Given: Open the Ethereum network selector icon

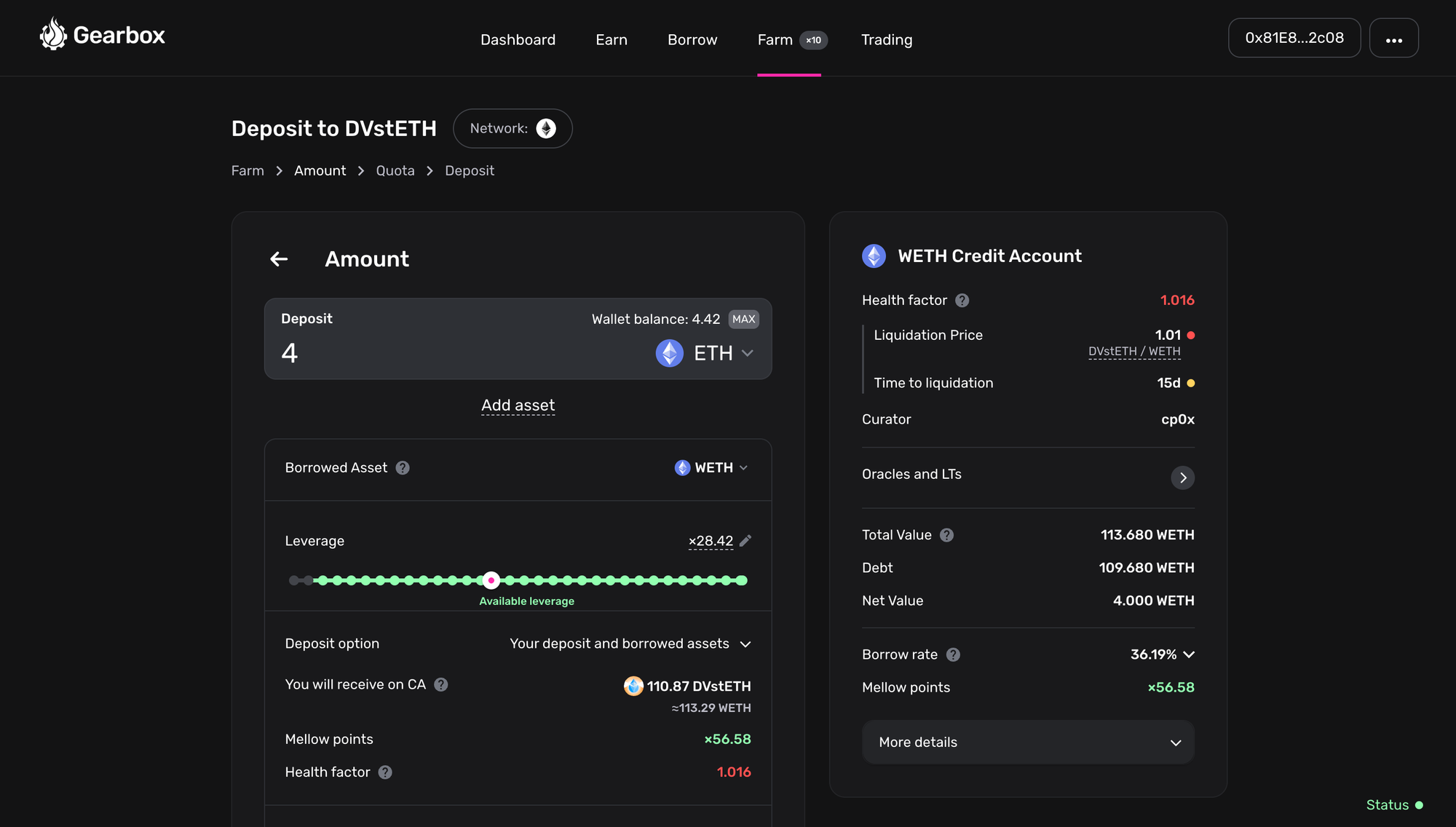Looking at the screenshot, I should 547,128.
